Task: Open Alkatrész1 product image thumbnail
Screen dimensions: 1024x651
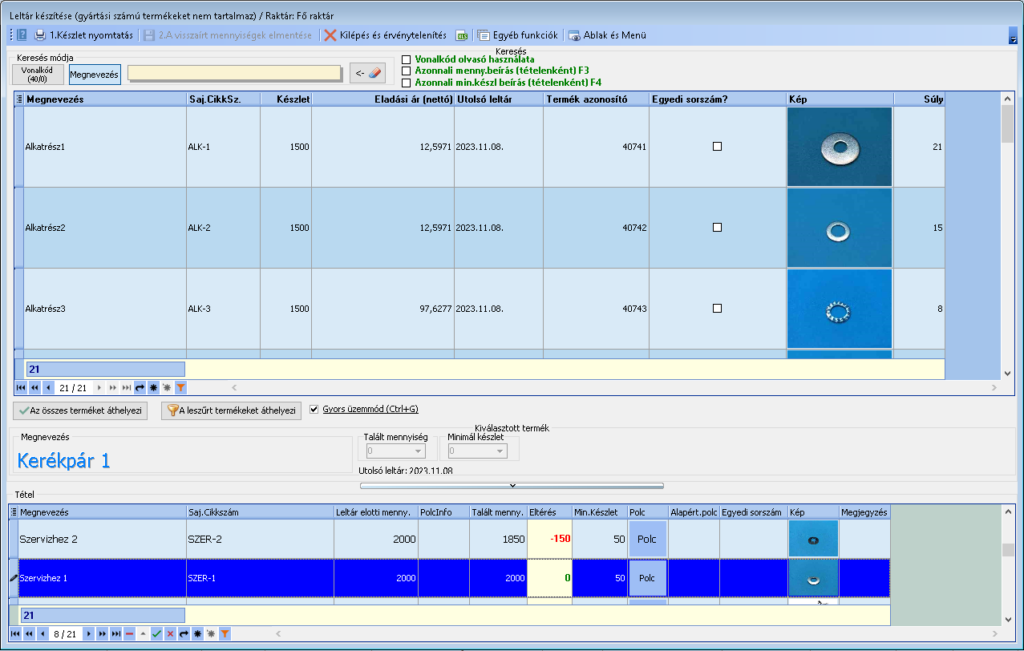Action: pyautogui.click(x=839, y=147)
